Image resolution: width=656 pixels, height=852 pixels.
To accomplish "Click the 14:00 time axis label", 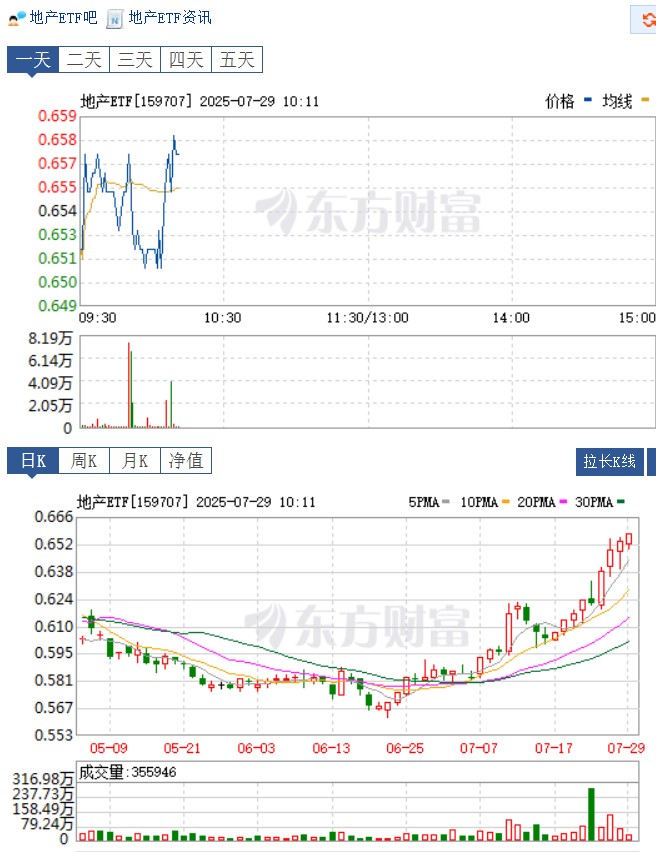I will point(511,318).
